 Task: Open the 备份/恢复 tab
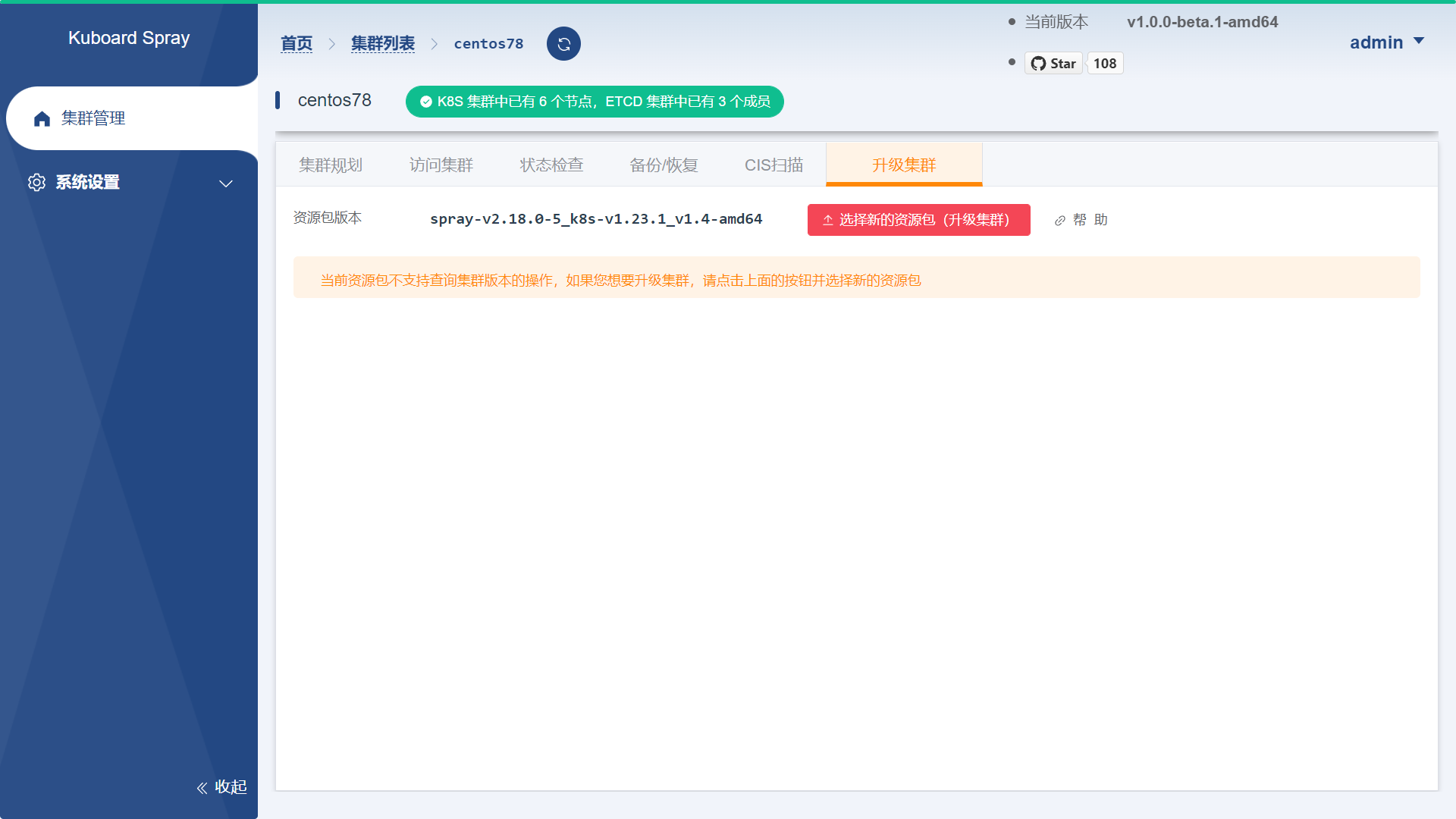(x=664, y=165)
